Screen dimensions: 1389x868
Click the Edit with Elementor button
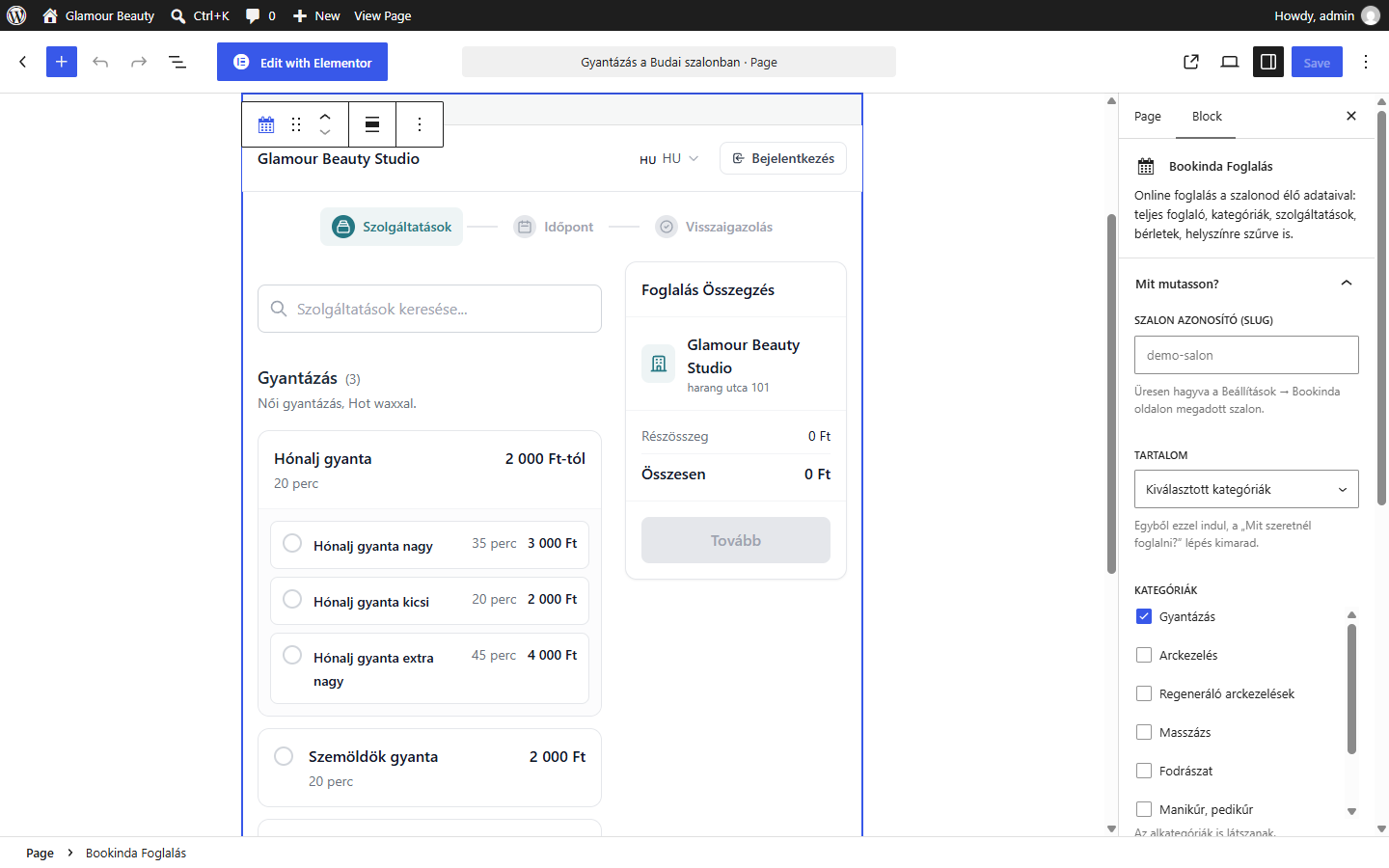(302, 62)
